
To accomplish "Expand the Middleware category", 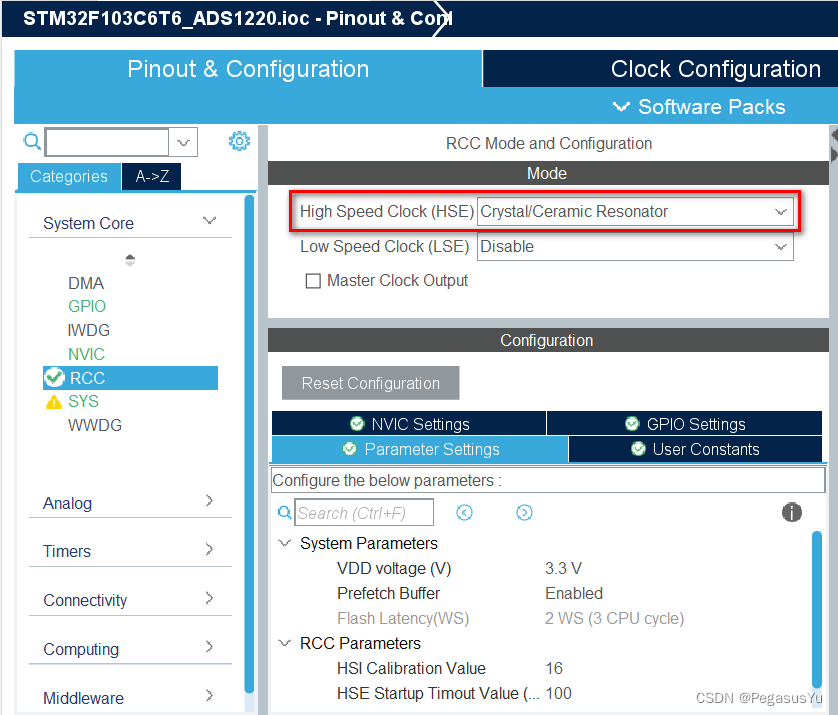I will 210,696.
